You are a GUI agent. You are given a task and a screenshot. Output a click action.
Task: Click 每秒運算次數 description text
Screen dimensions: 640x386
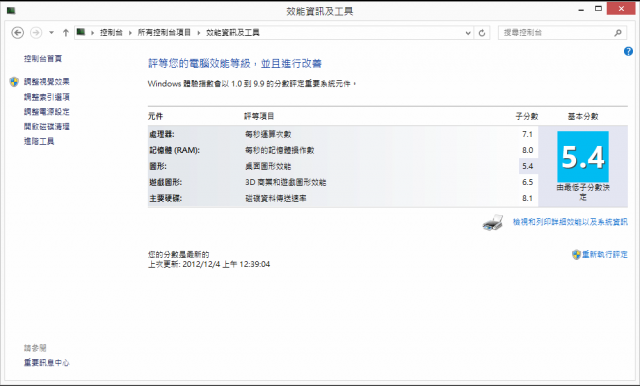click(x=268, y=134)
